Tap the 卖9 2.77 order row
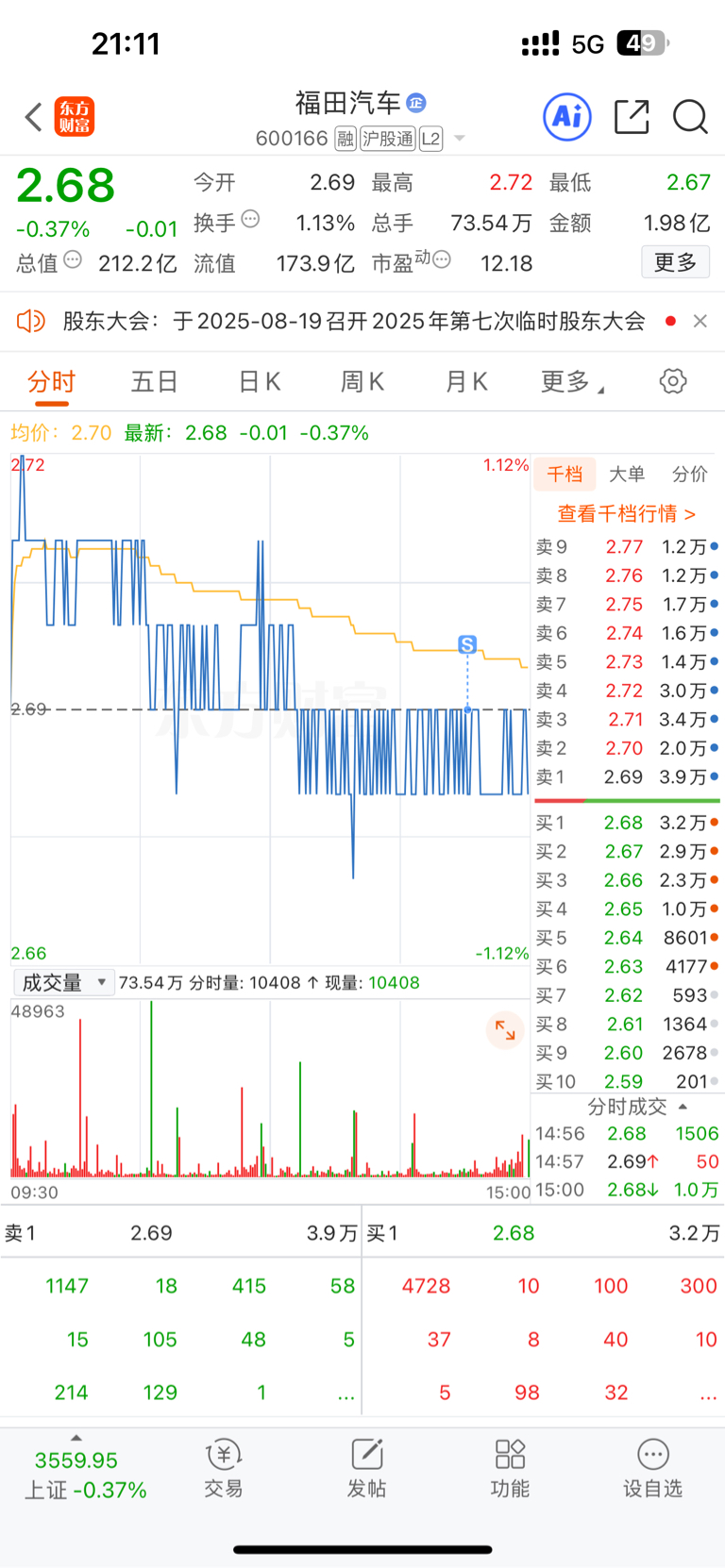The image size is (725, 1568). click(x=627, y=547)
